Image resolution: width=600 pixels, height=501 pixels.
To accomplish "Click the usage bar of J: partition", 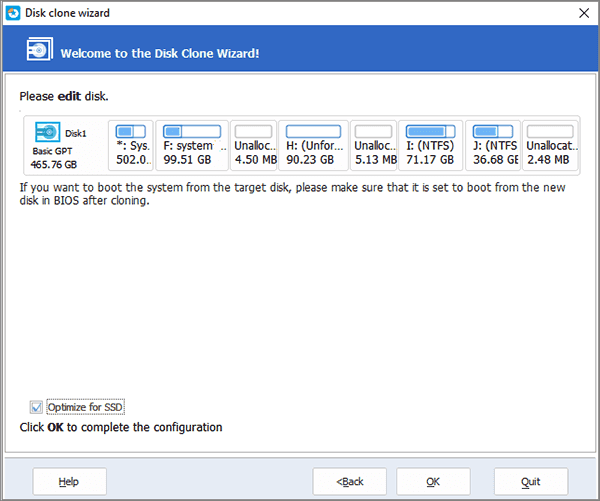I will 493,132.
